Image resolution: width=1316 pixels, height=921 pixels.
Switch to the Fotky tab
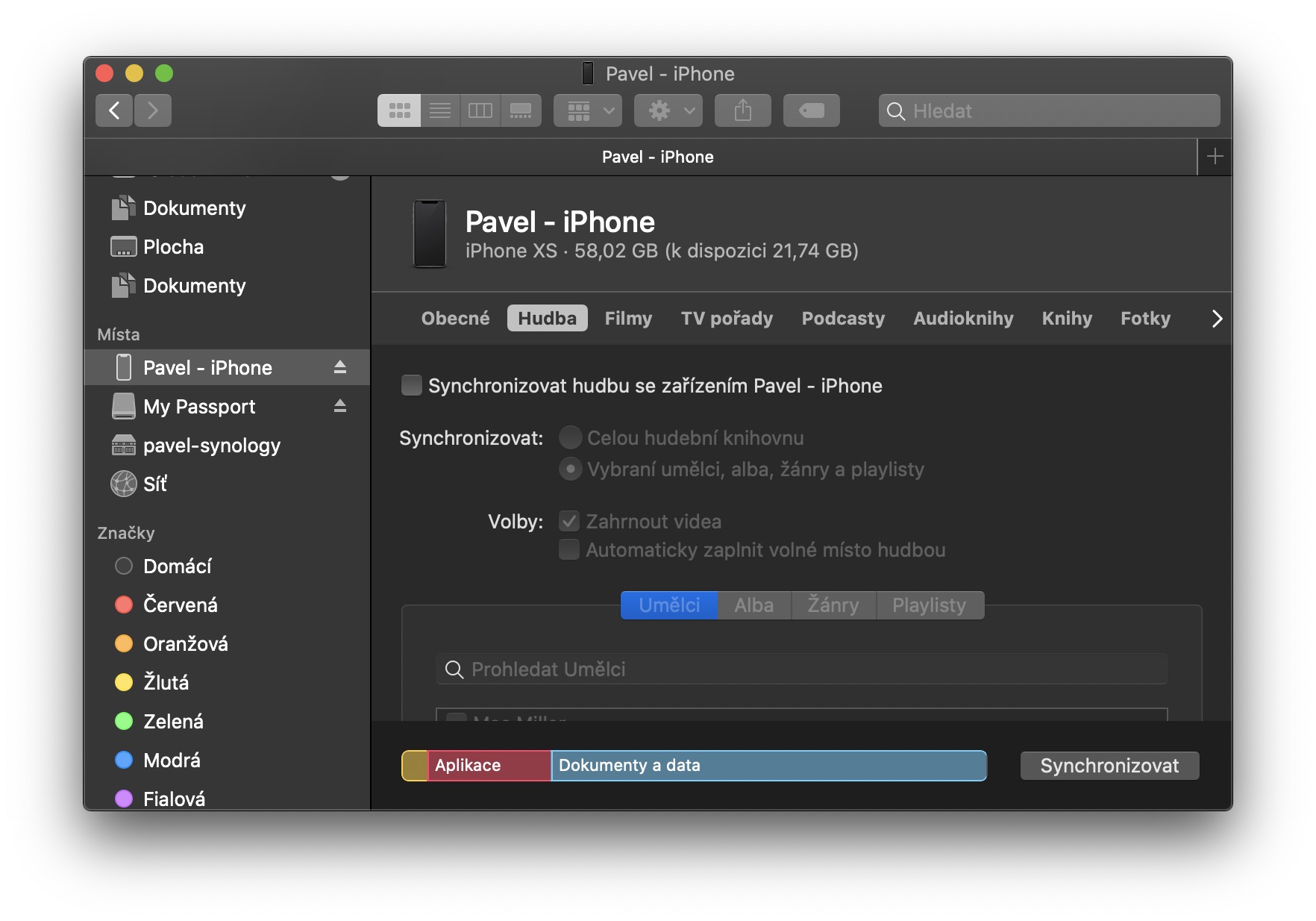(x=1145, y=318)
